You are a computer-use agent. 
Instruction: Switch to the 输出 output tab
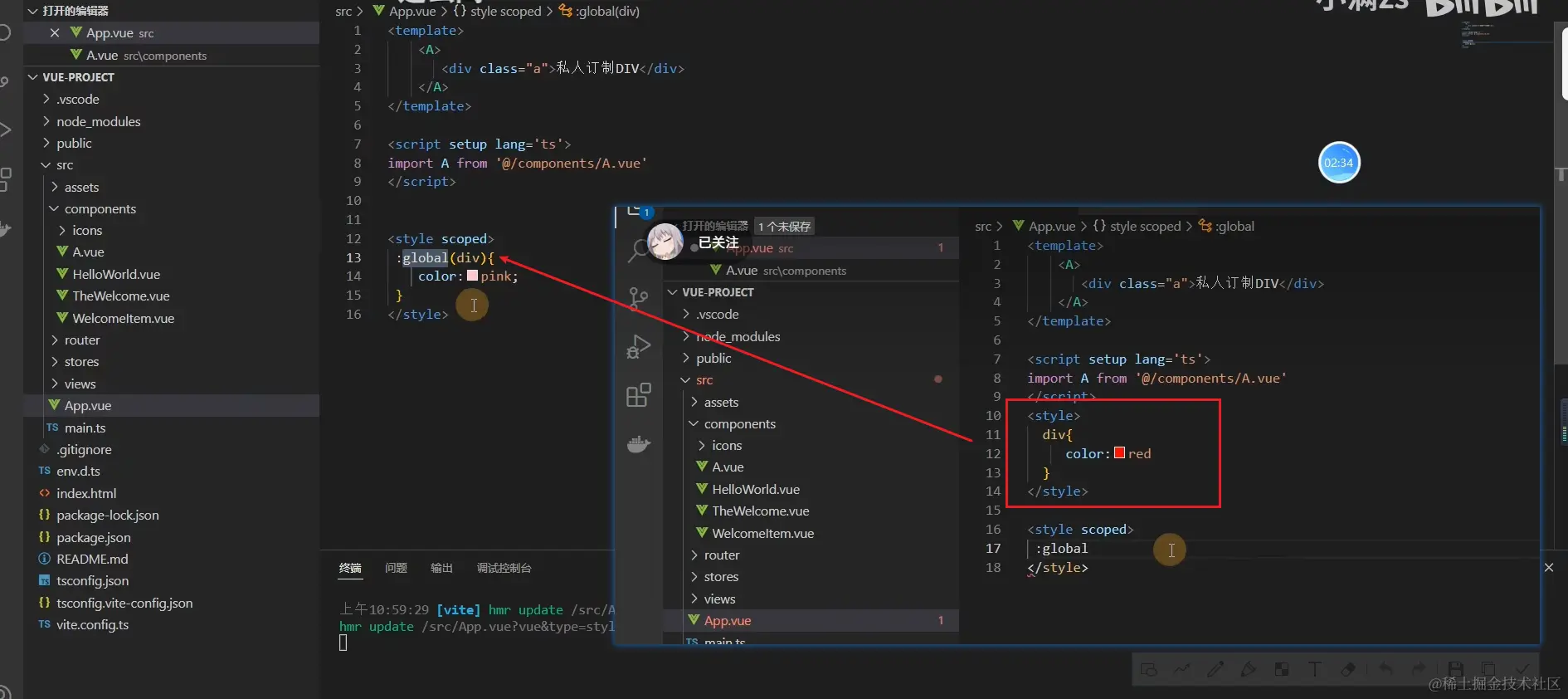[x=441, y=568]
